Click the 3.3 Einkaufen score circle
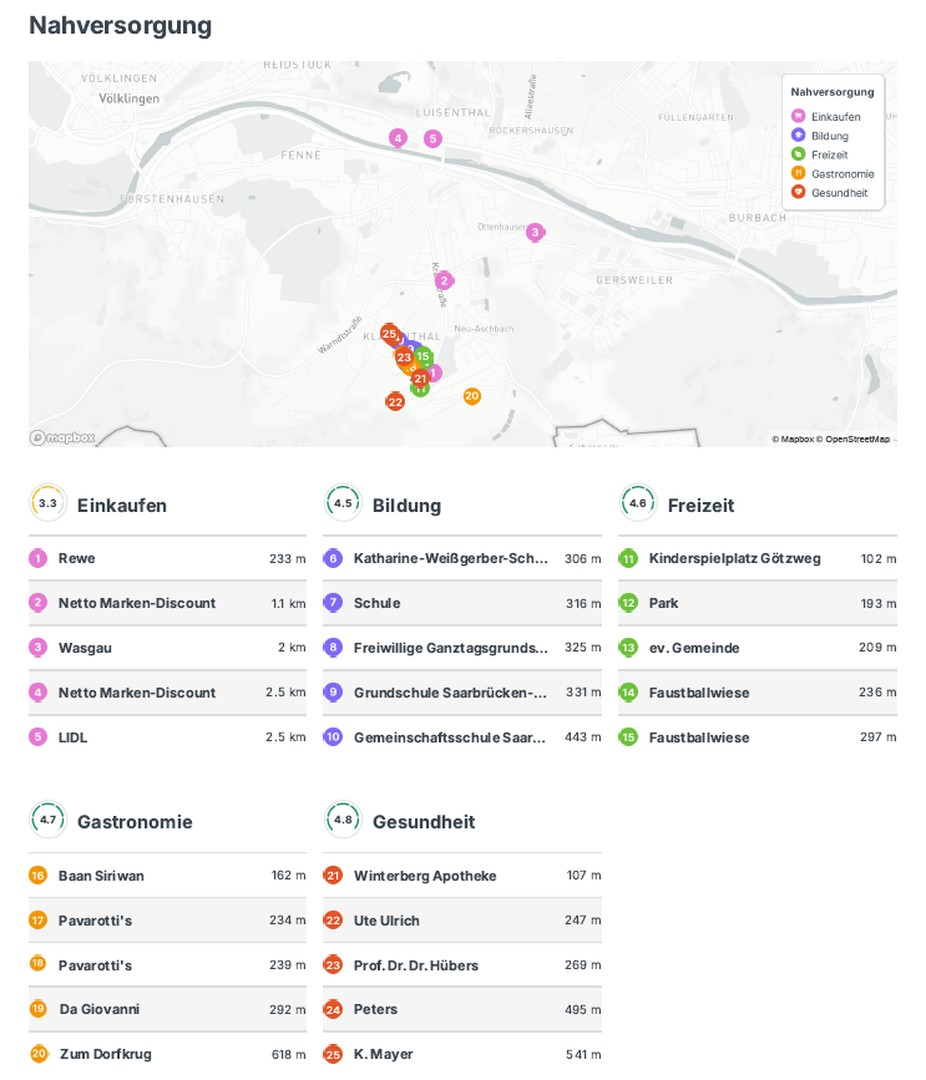Viewport: 926px width, 1080px height. point(48,503)
